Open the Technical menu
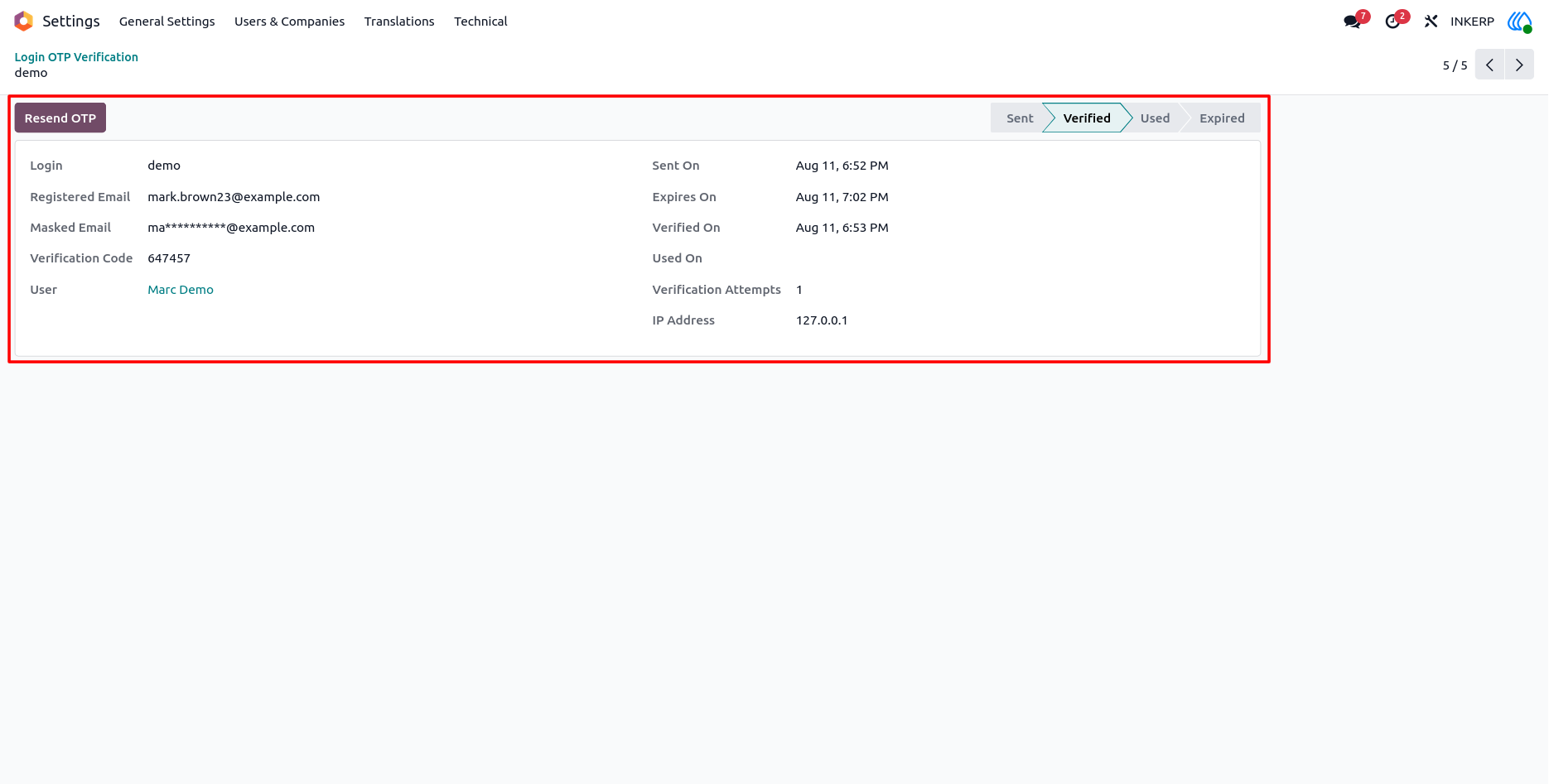This screenshot has width=1549, height=784. click(480, 22)
